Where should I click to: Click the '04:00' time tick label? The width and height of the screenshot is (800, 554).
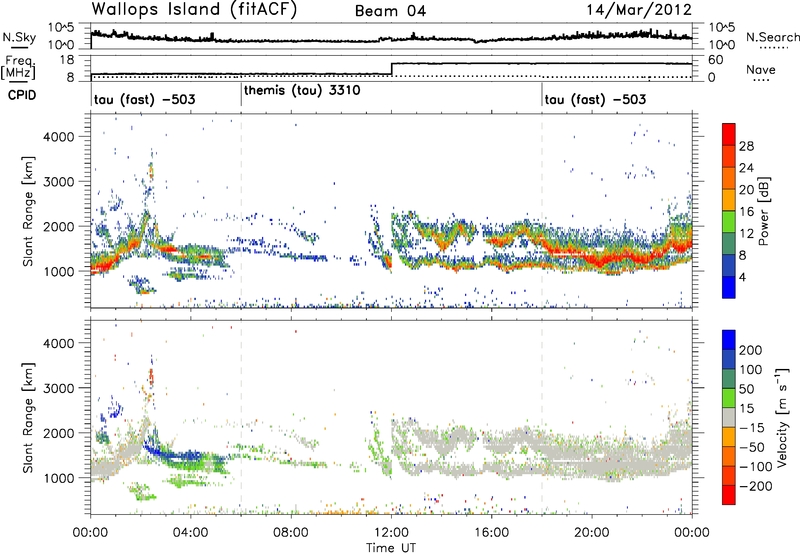(191, 533)
